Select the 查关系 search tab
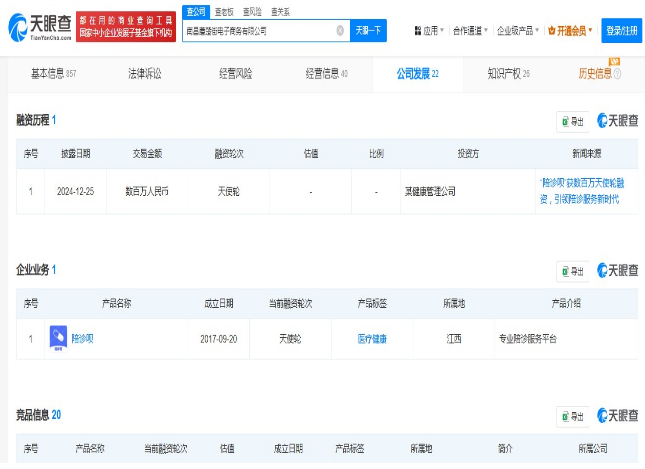 tap(280, 12)
